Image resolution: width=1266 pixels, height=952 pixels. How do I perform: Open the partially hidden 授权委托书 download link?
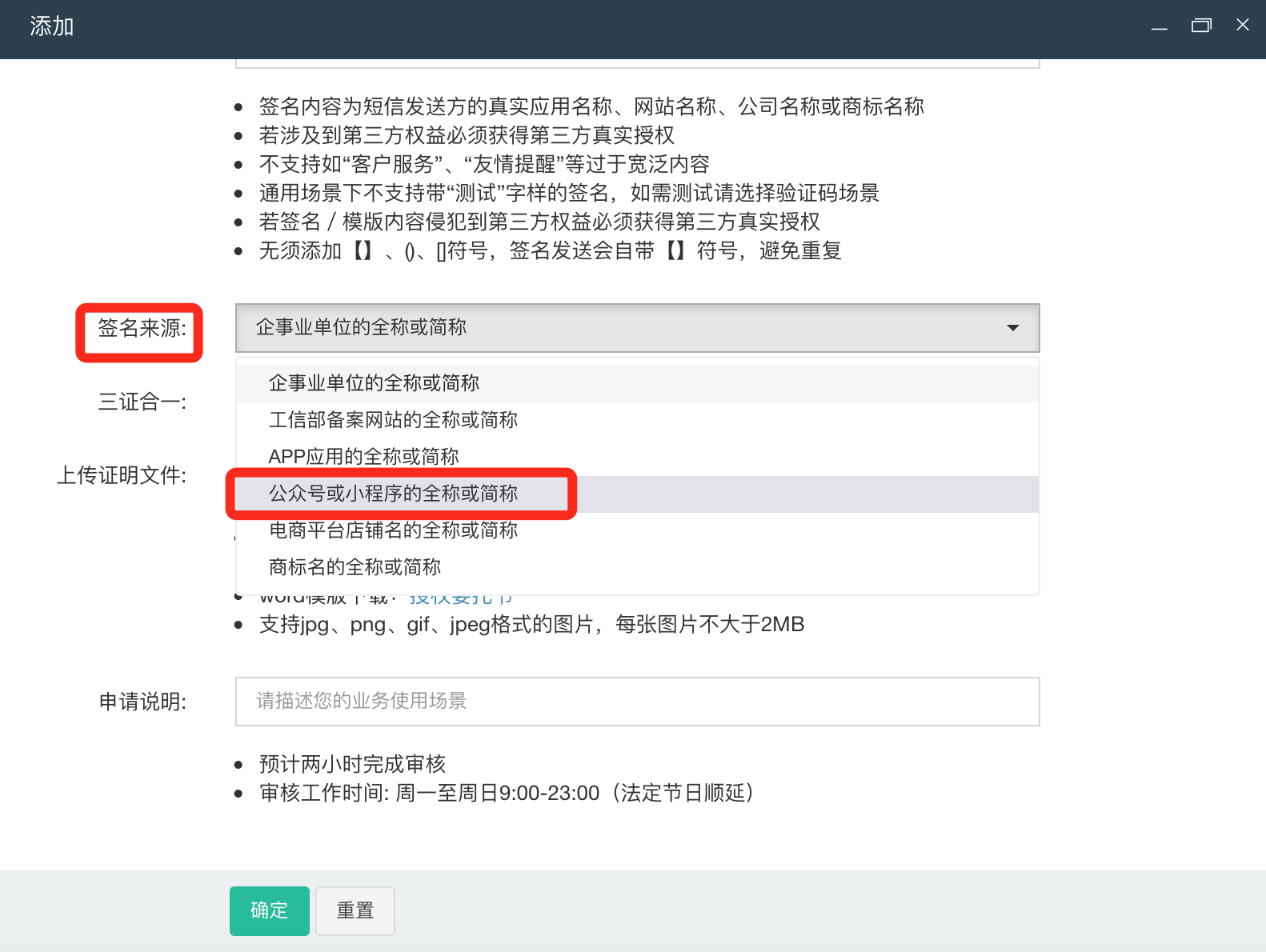tap(460, 598)
